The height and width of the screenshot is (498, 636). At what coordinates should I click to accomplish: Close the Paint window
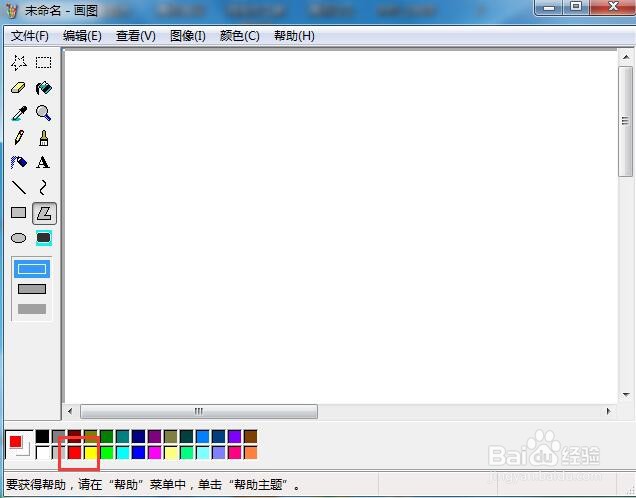pos(613,7)
